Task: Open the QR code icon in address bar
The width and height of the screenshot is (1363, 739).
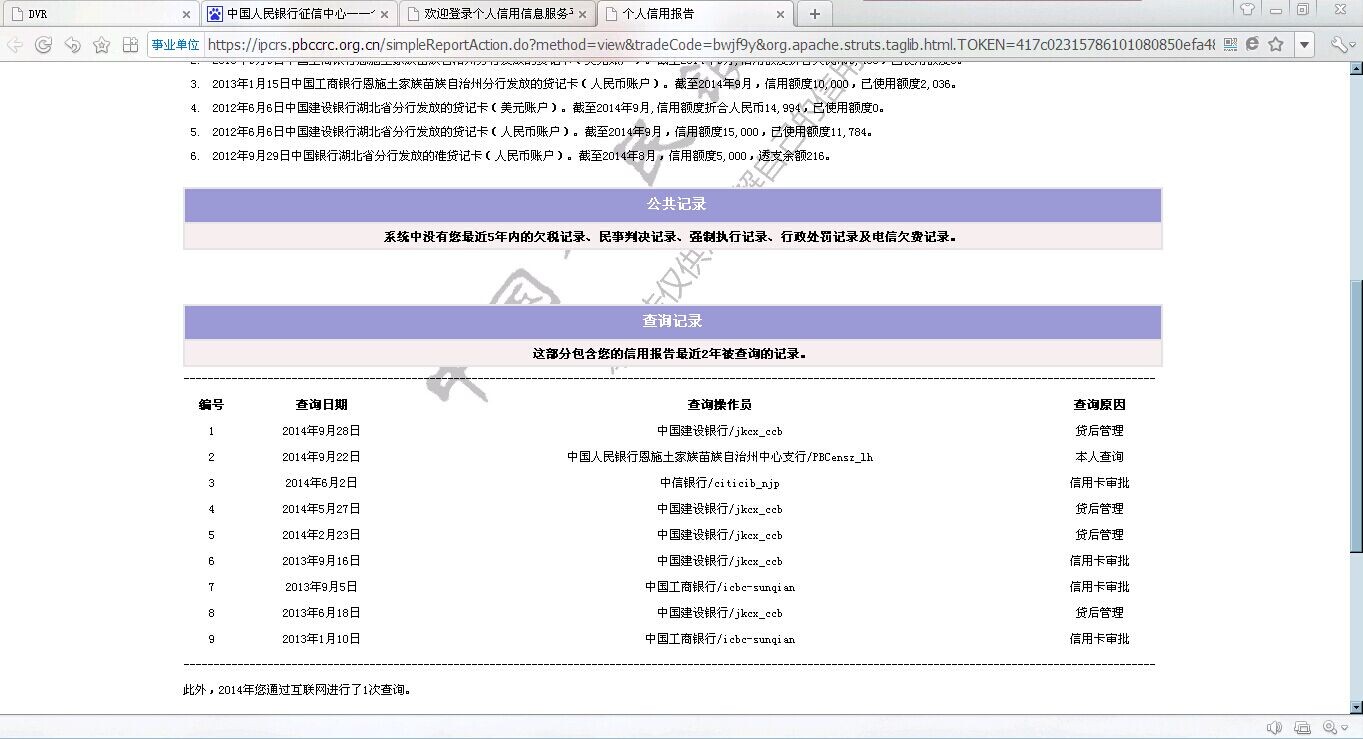Action: (x=1230, y=45)
